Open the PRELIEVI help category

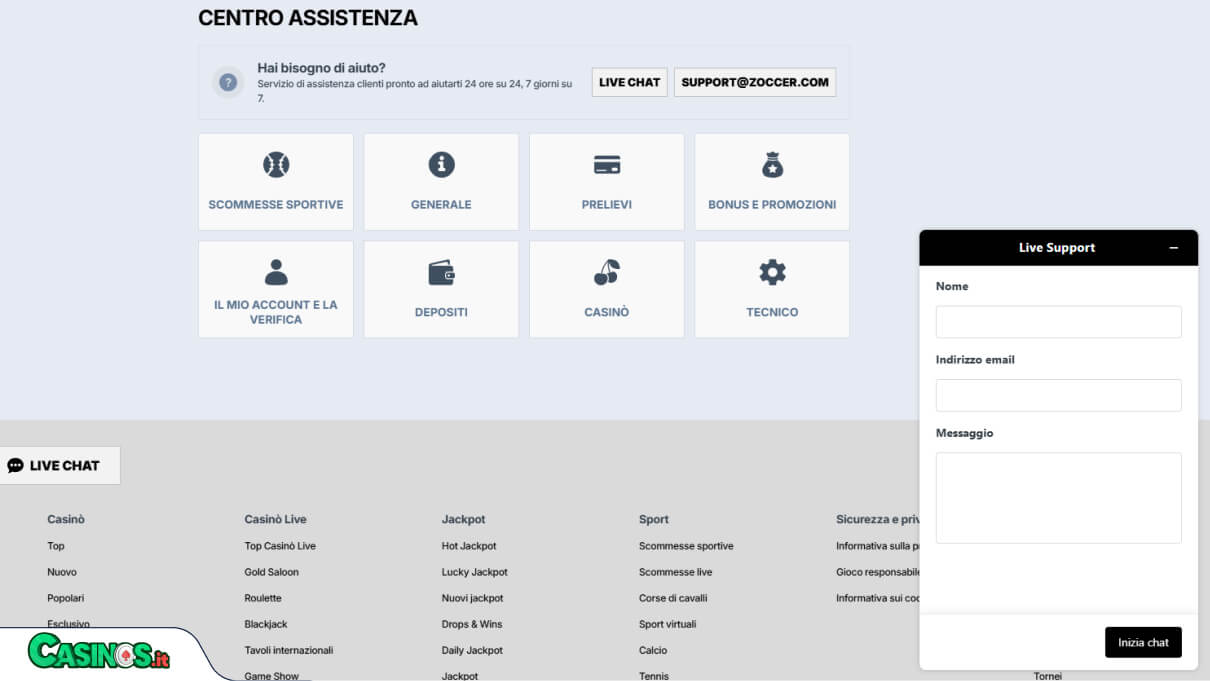coord(607,181)
